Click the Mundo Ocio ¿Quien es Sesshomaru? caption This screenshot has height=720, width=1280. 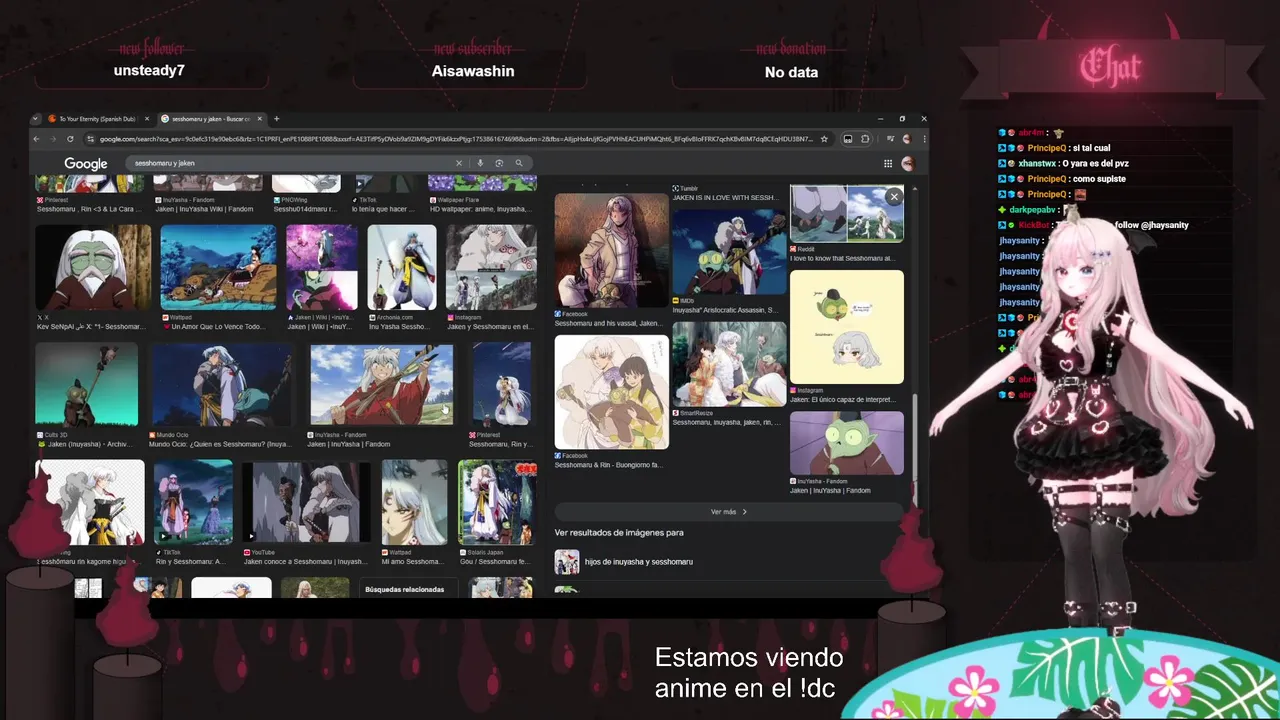click(x=220, y=445)
